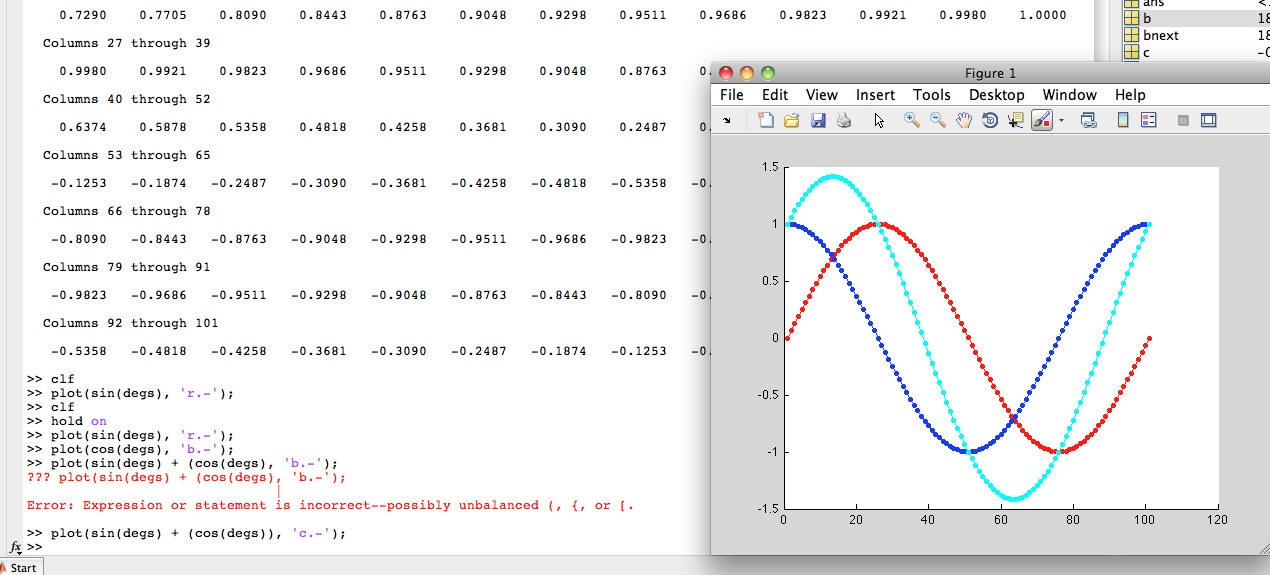Screen dimensions: 1270x575
Task: Open the Tools menu in Figure 1
Action: point(932,95)
